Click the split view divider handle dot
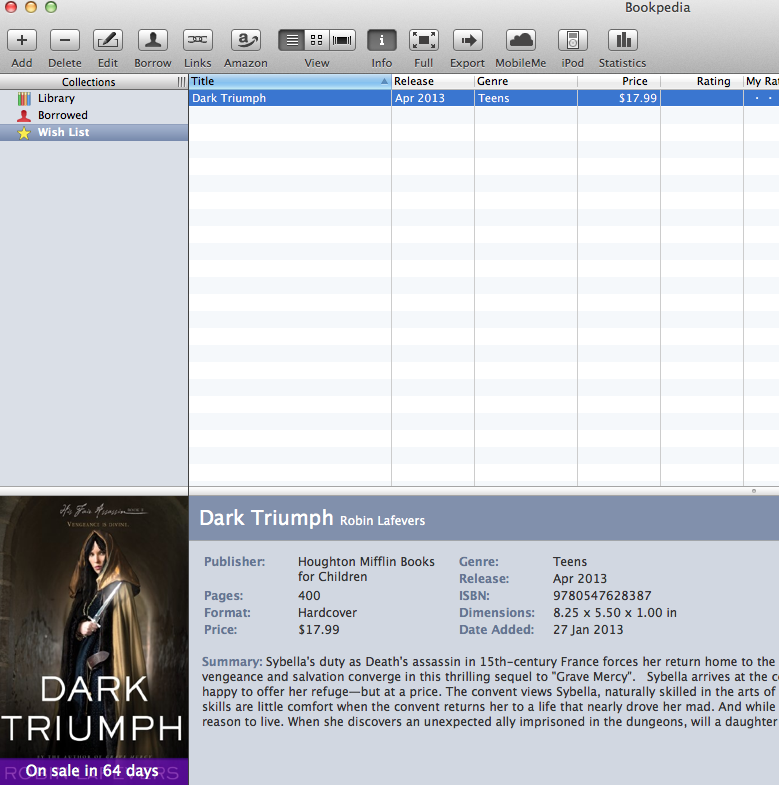 753,491
